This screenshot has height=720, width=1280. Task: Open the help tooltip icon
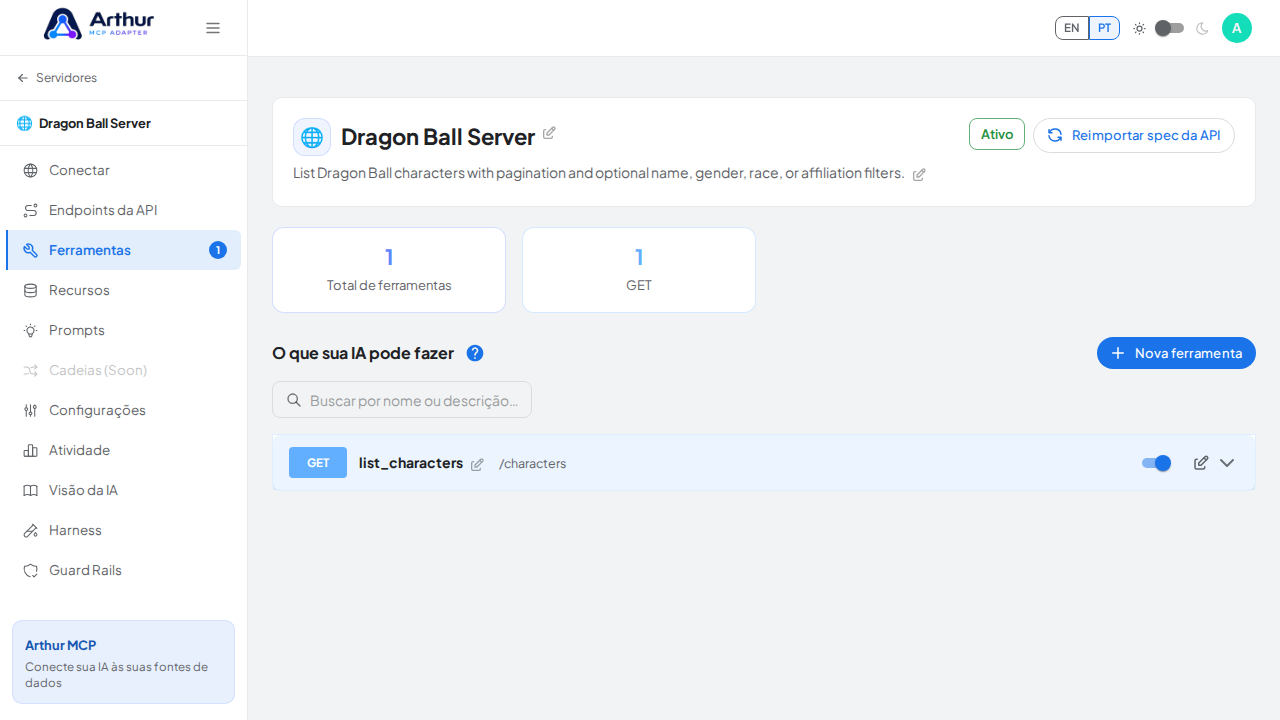pos(475,353)
